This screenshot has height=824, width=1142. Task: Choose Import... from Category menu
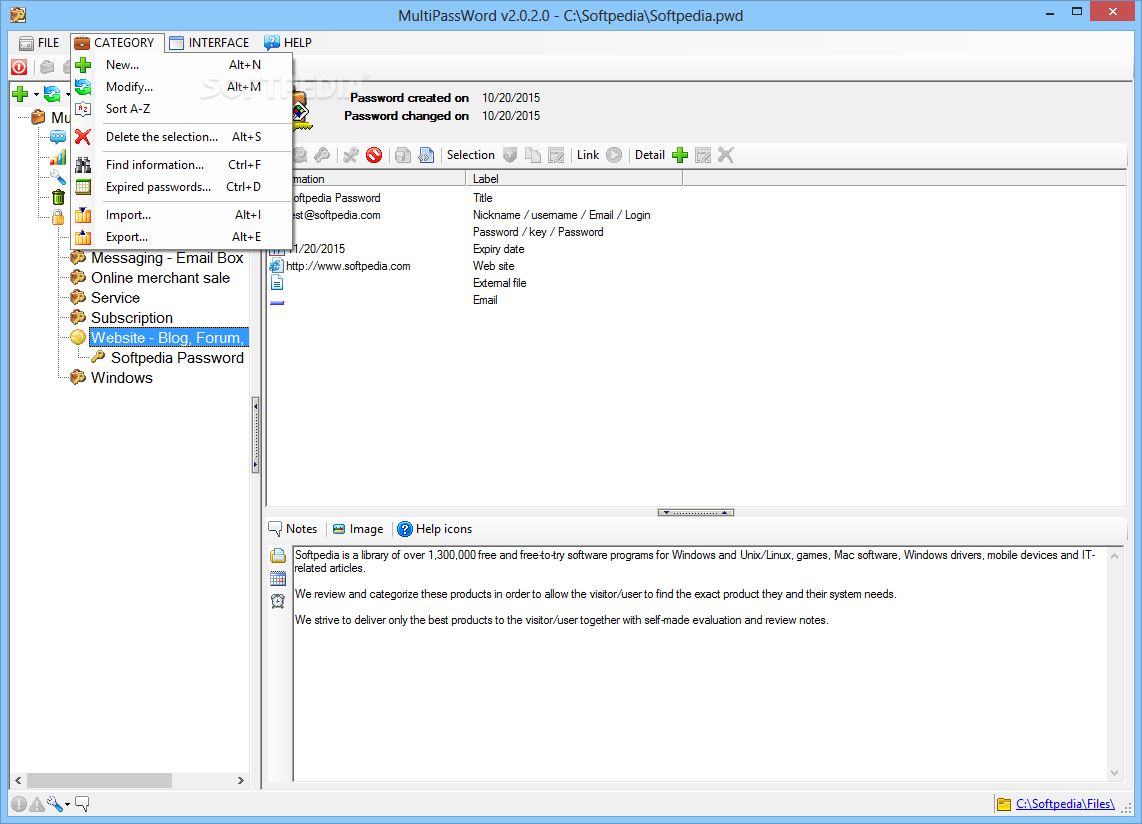(182, 215)
